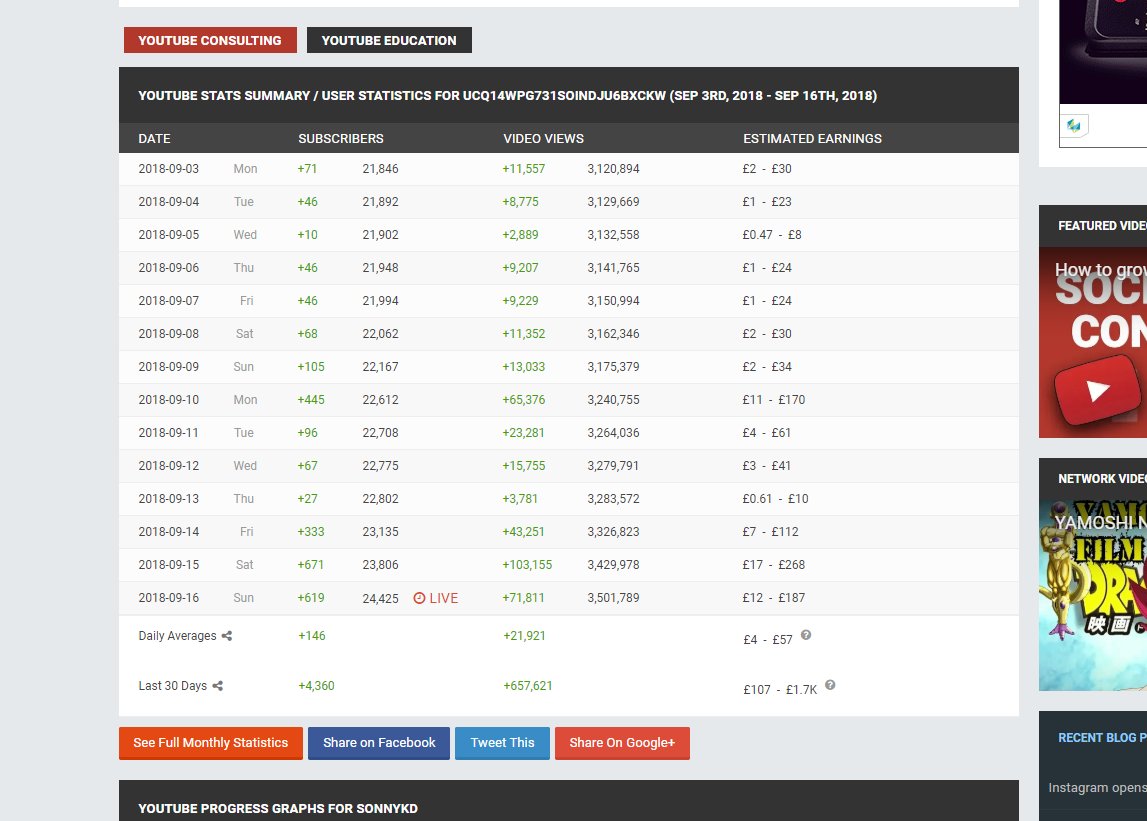Click the £17 - £268 earnings estimate

click(773, 565)
